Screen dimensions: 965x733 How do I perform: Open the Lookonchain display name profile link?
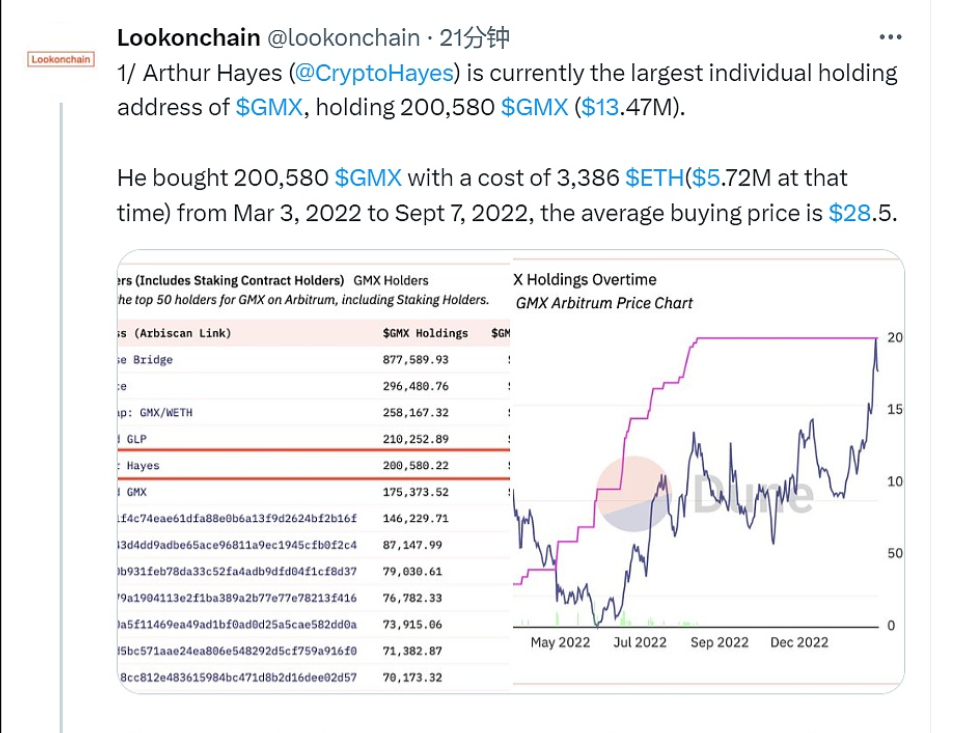(187, 38)
